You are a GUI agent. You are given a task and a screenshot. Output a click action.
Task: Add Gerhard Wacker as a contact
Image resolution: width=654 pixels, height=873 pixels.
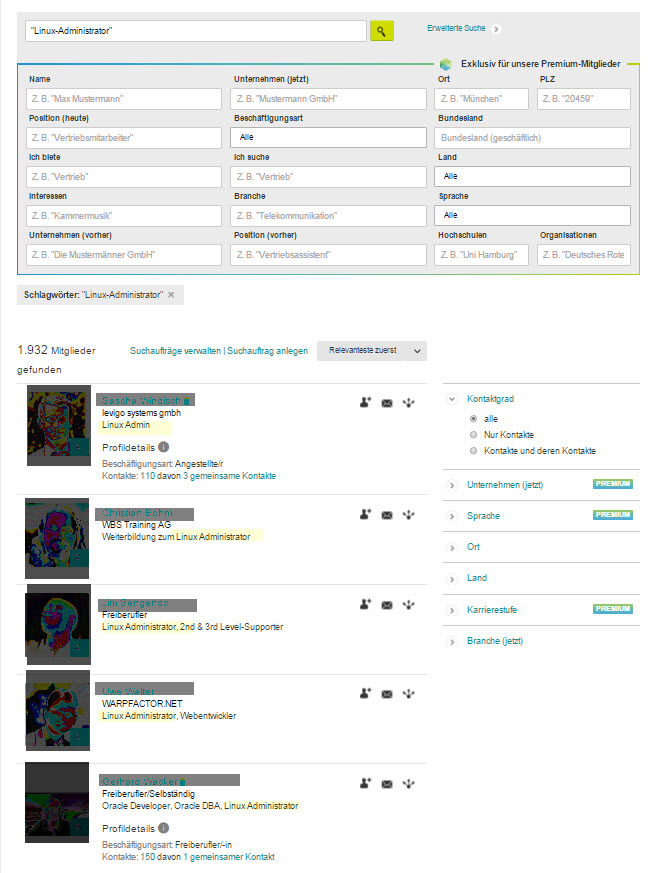[x=365, y=783]
